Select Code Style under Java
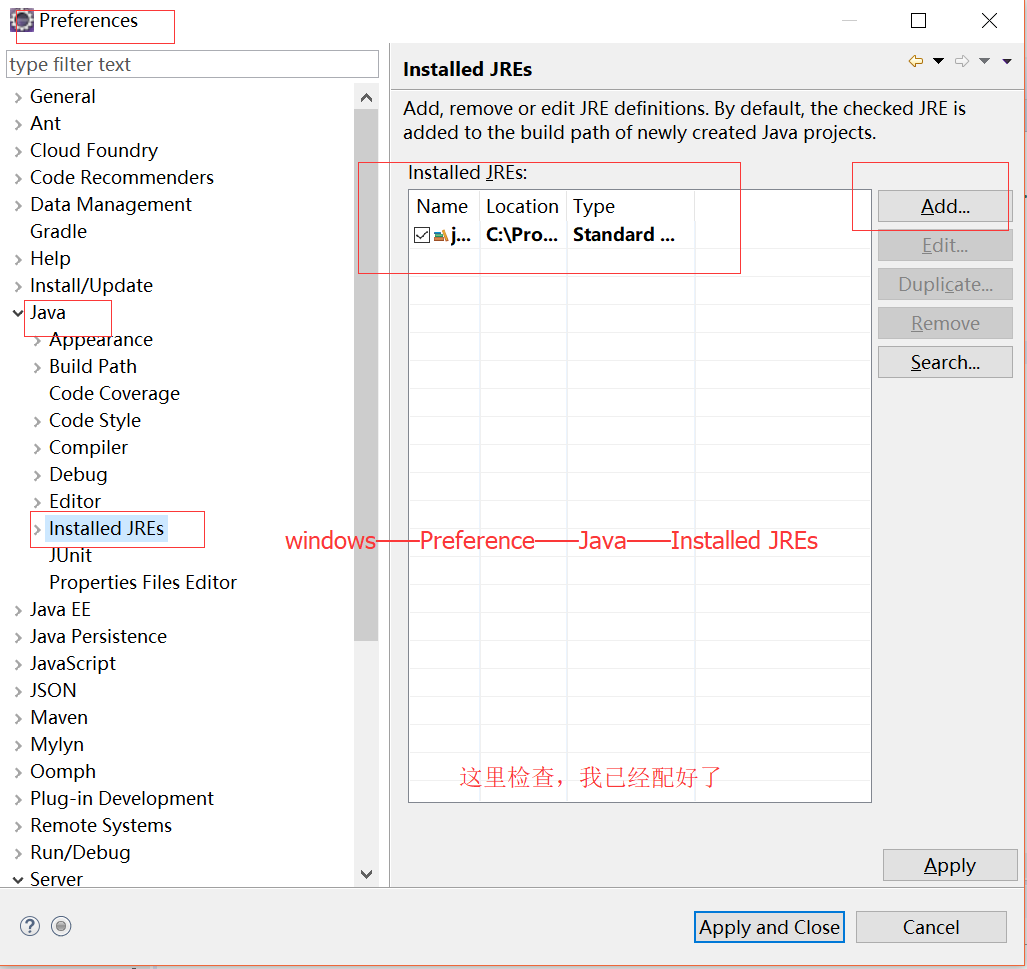 [95, 420]
